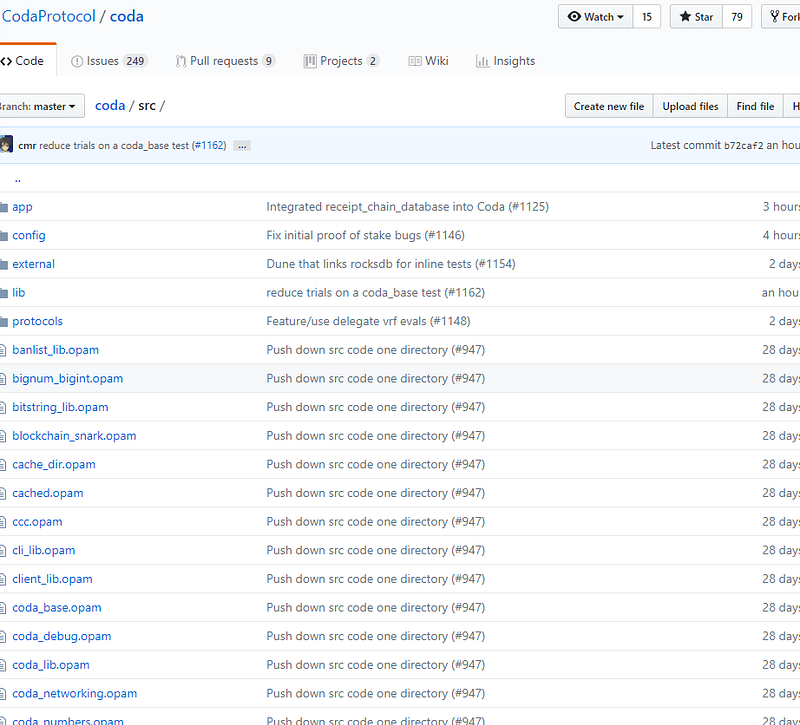Open the Projects tab
The image size is (800, 725).
(341, 61)
